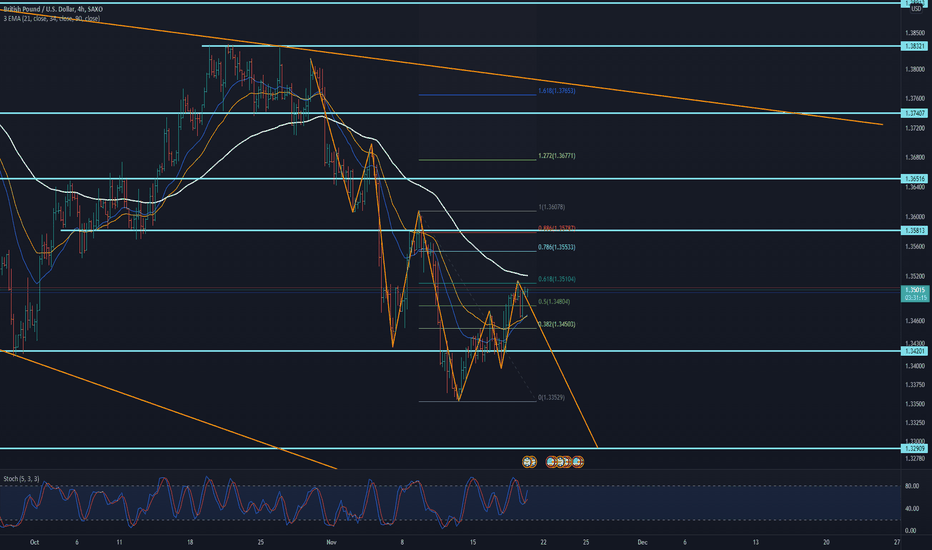
Task: Click the Dec label on time axis
Action: 642,542
